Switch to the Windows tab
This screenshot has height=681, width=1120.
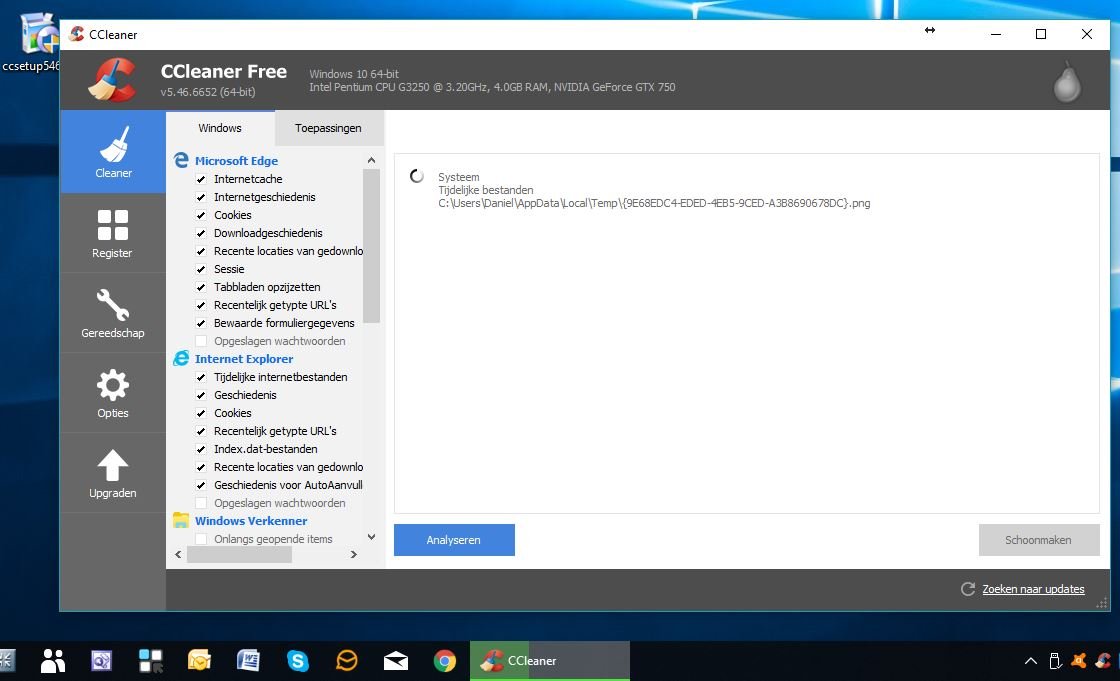[220, 128]
